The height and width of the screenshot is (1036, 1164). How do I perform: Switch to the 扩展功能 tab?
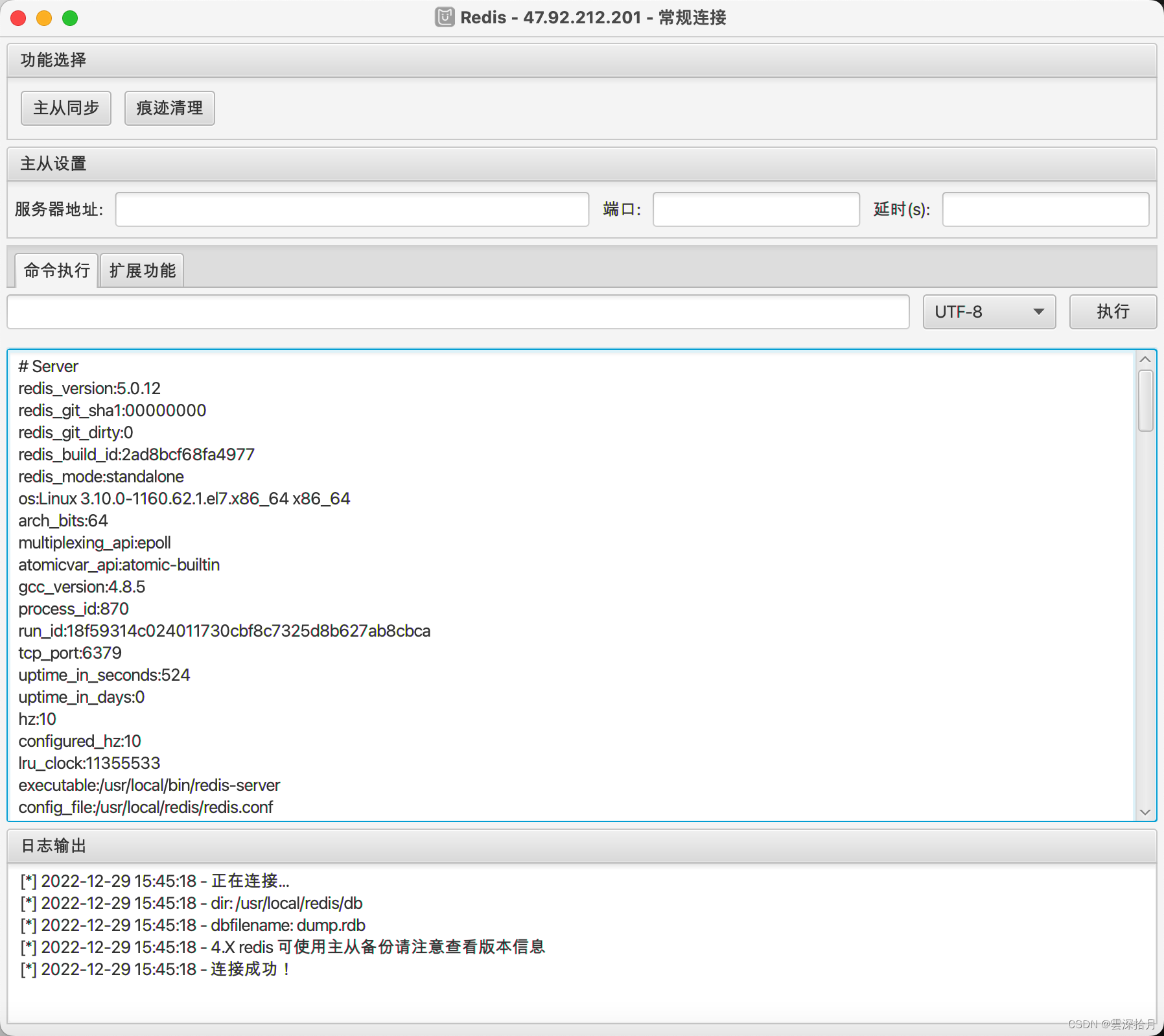tap(143, 270)
